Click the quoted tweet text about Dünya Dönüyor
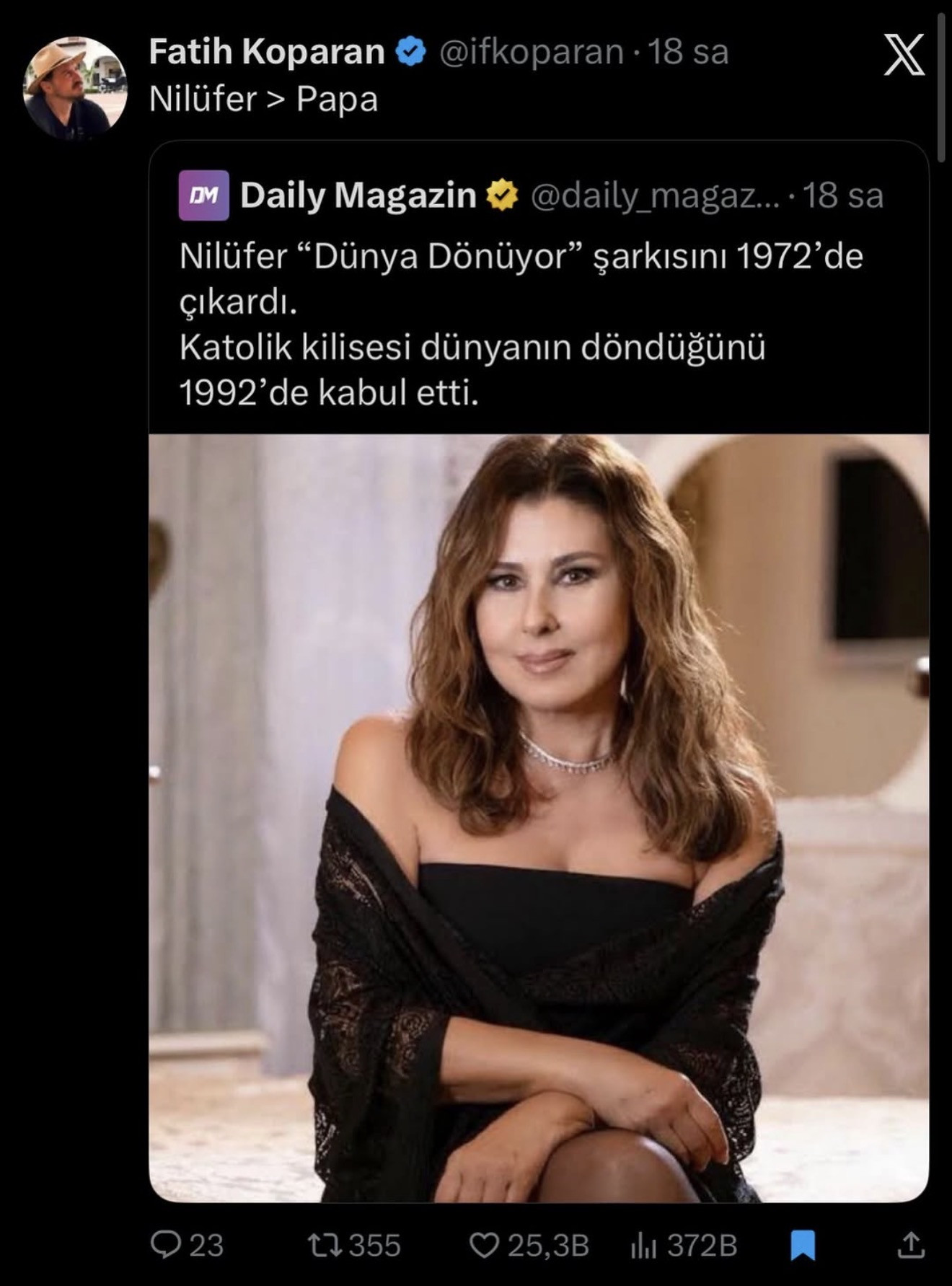952x1286 pixels. click(521, 325)
